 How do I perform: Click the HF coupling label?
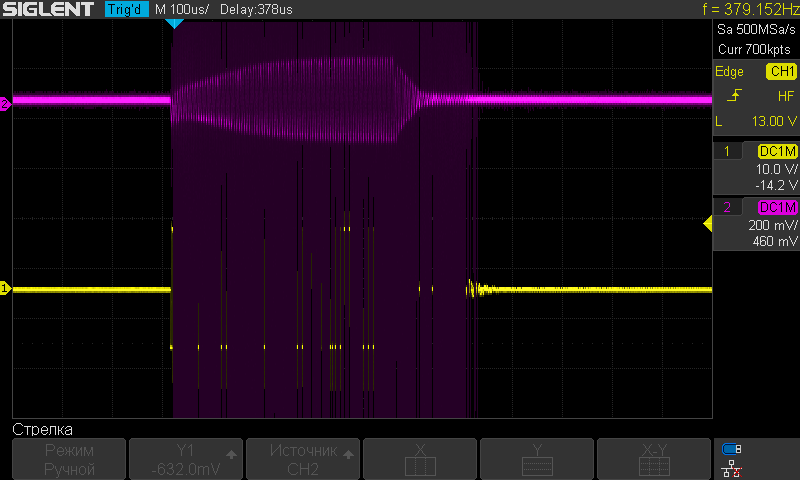pos(786,96)
